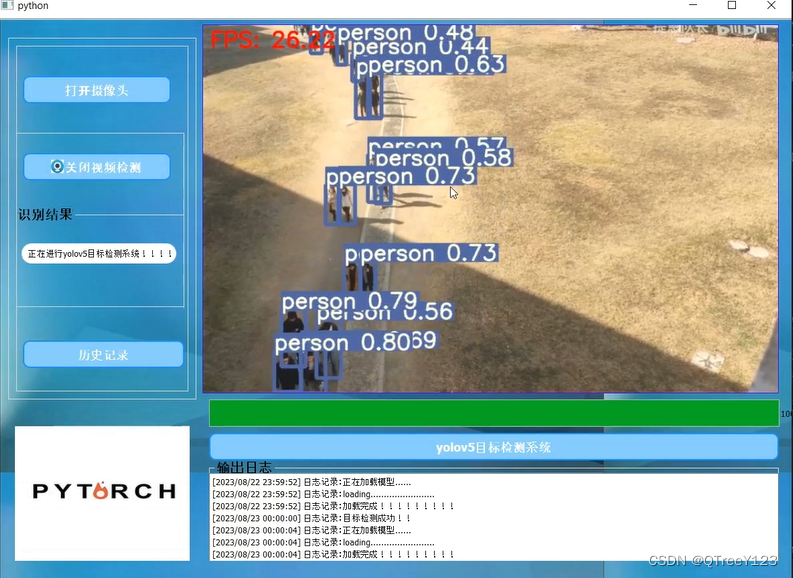Image resolution: width=793 pixels, height=578 pixels.
Task: Click the 'person 0.79' detection label
Action: click(x=349, y=301)
